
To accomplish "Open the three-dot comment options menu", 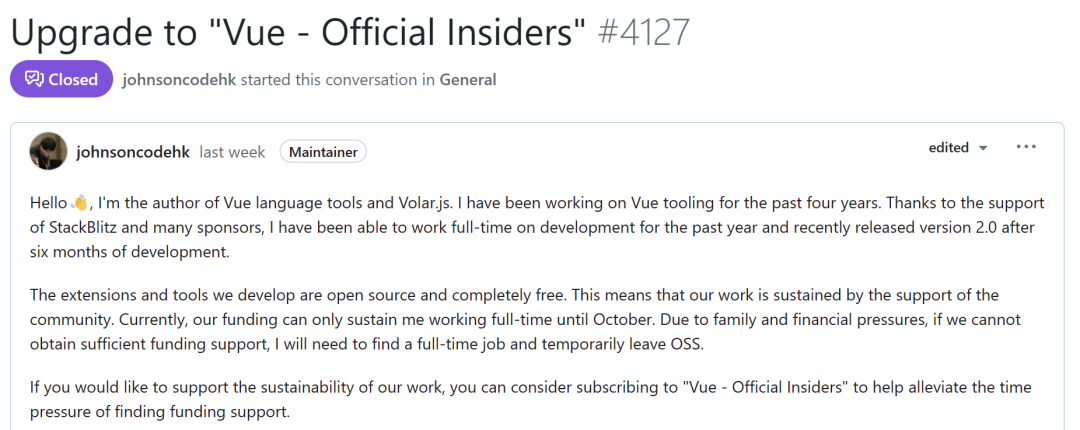I will pyautogui.click(x=1026, y=147).
